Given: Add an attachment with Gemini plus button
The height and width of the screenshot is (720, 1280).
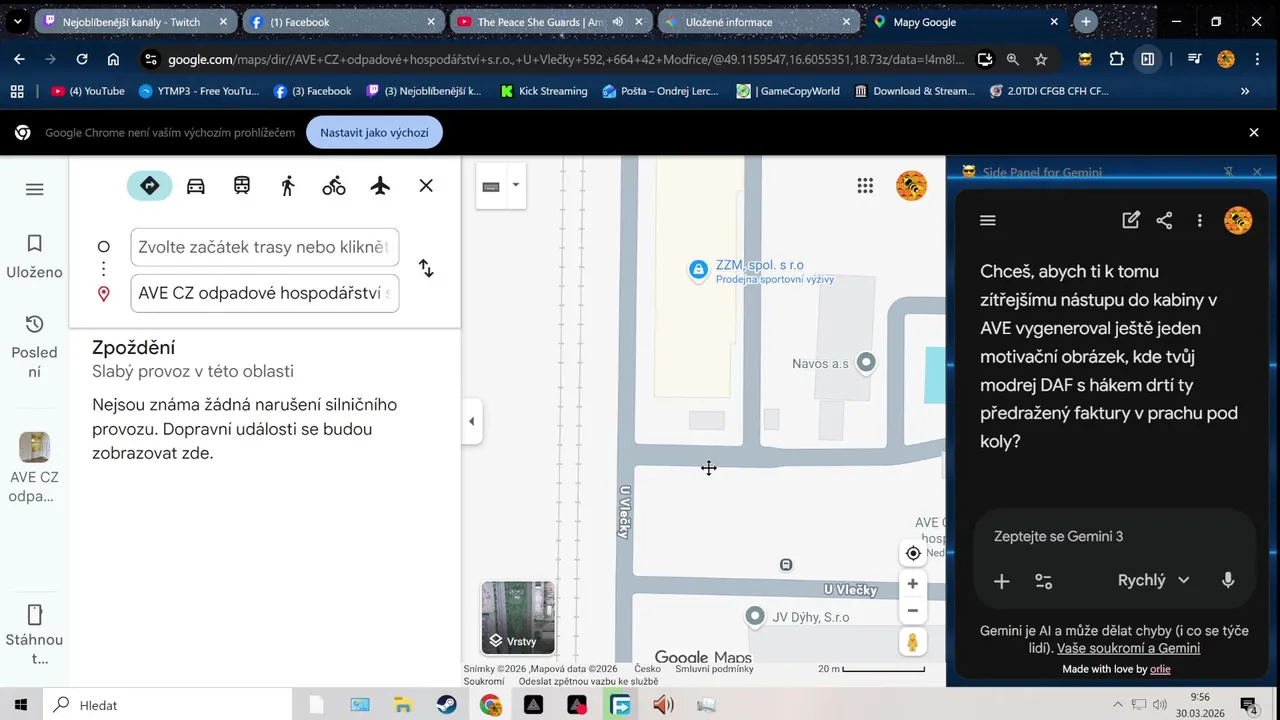Looking at the screenshot, I should 1001,581.
